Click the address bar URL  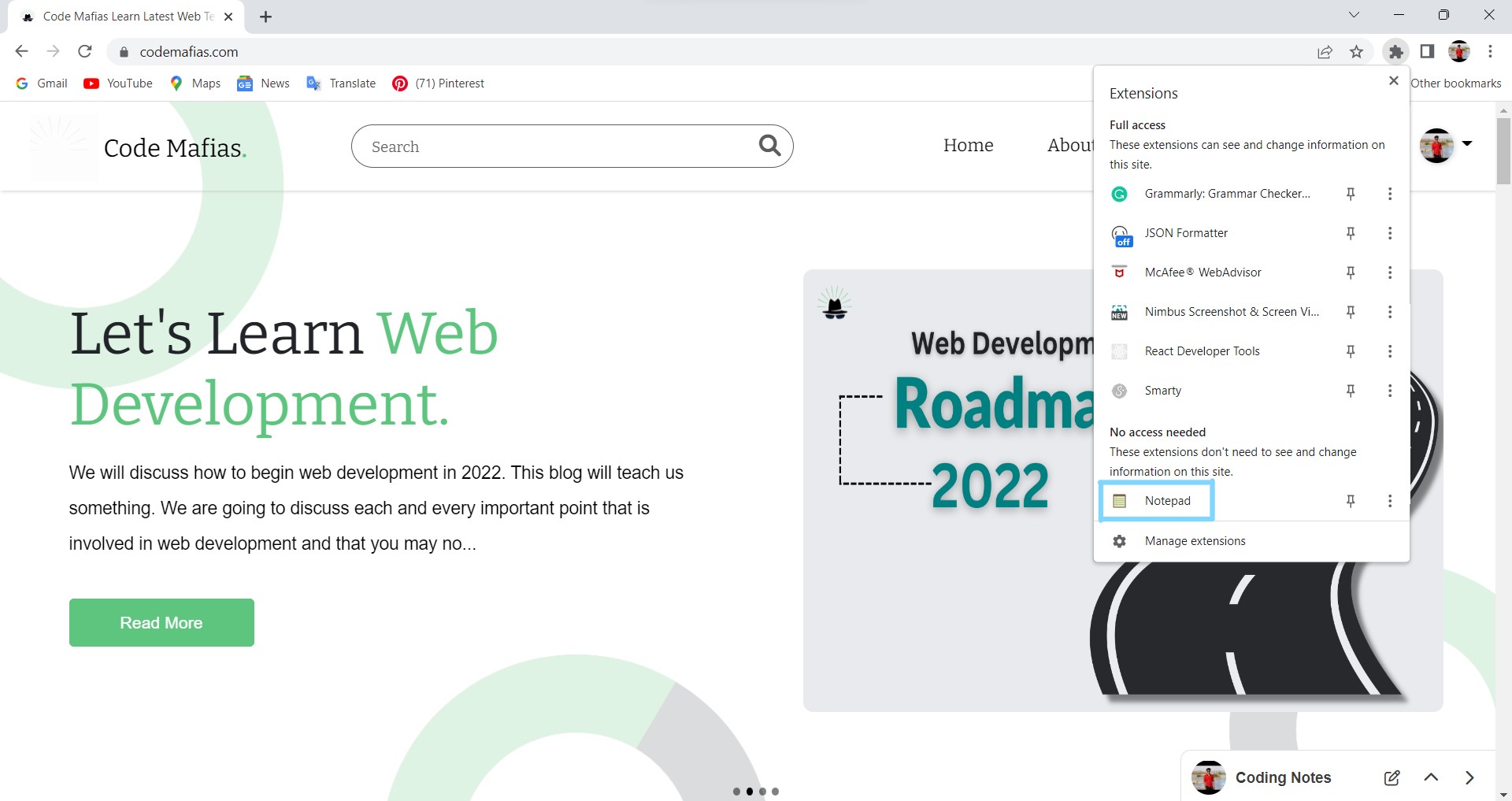pyautogui.click(x=189, y=52)
